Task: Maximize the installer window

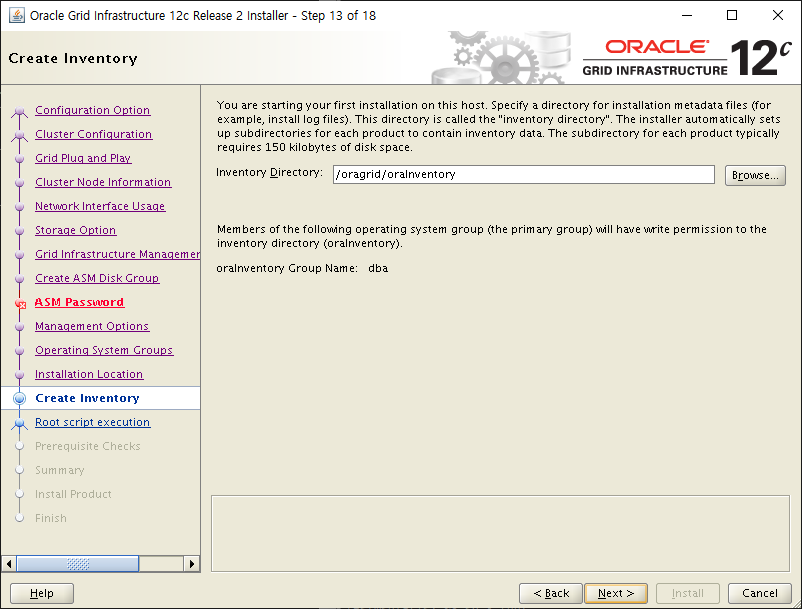Action: click(732, 15)
